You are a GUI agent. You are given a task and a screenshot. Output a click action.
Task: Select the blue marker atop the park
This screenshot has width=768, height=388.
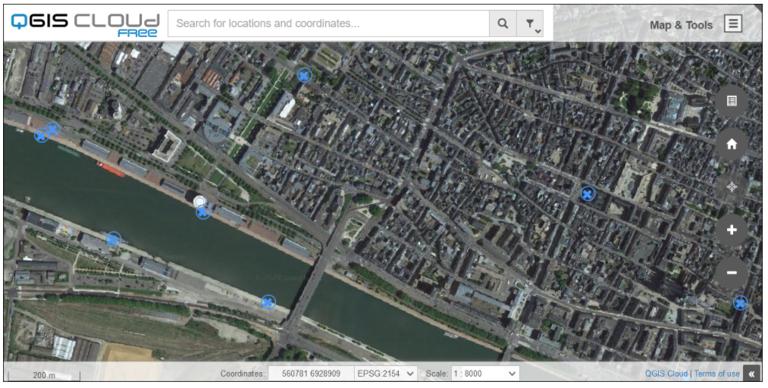coord(304,75)
